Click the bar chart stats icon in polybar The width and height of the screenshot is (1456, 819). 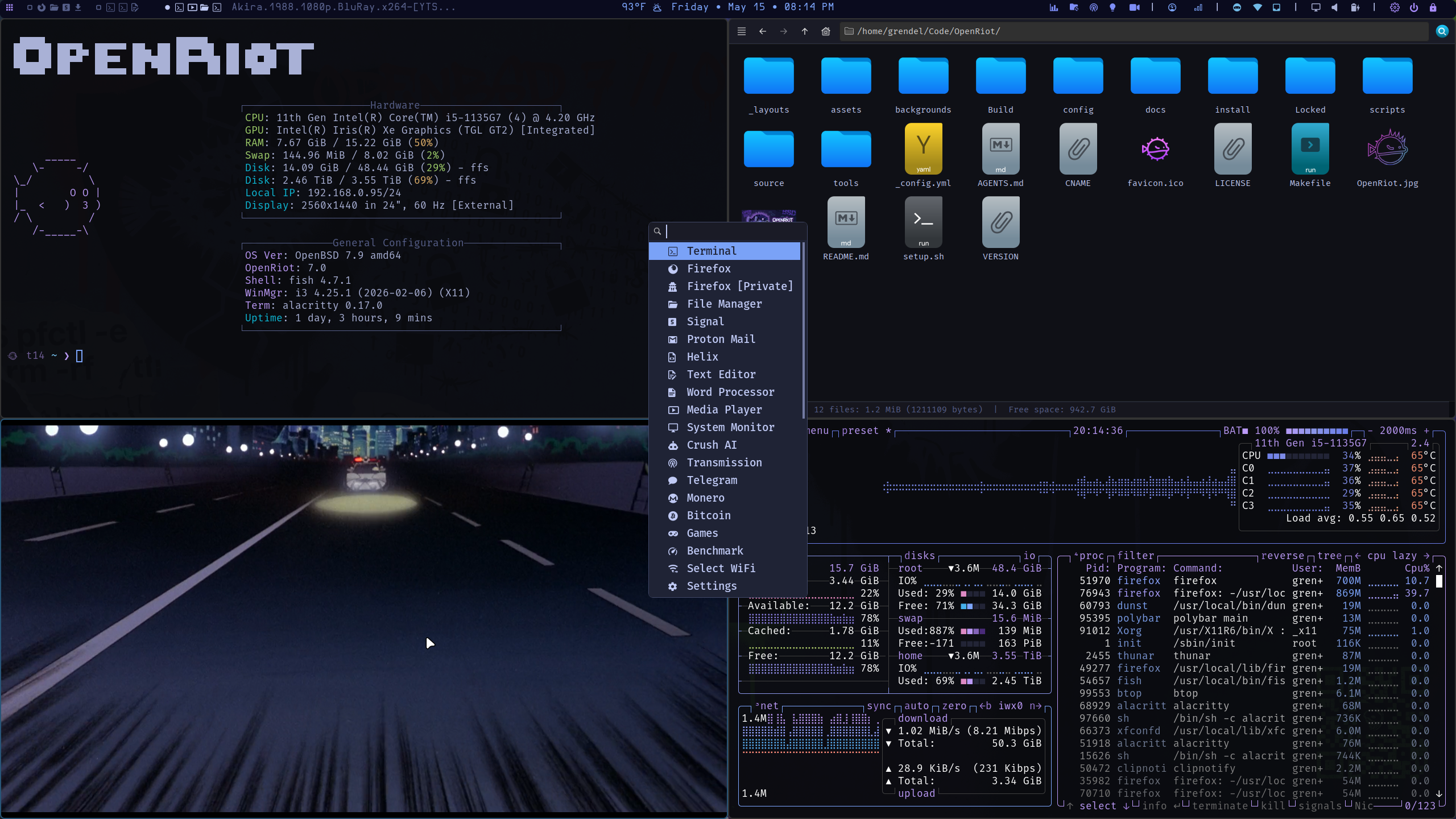pos(1053,7)
